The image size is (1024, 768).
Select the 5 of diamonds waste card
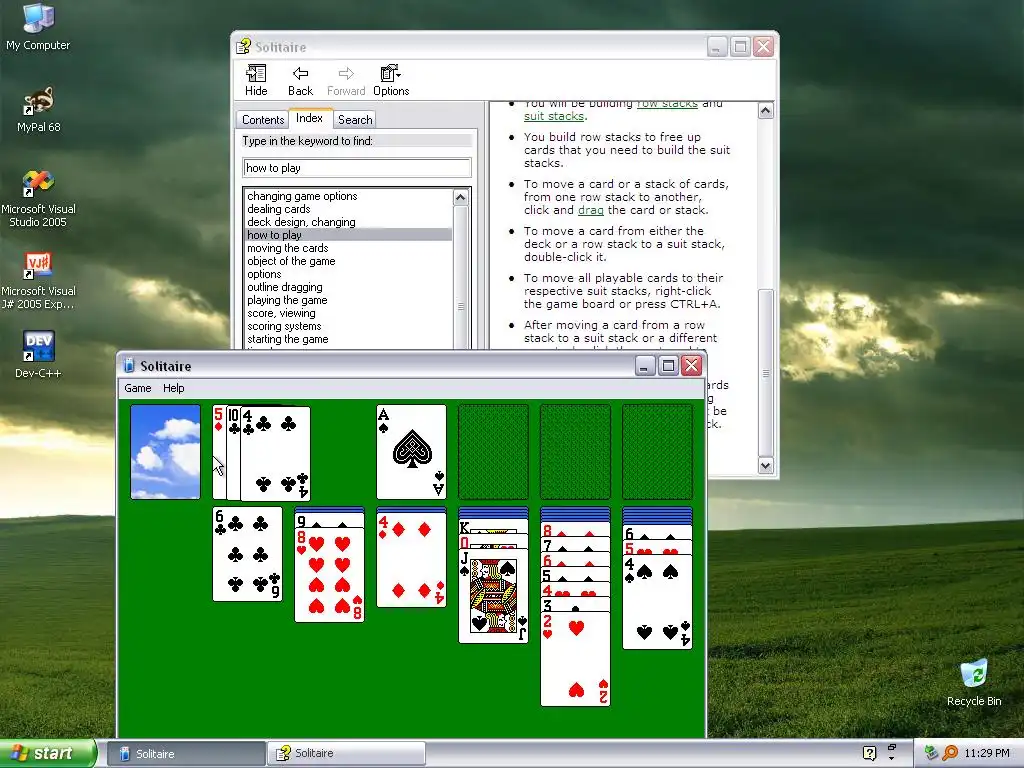point(219,452)
